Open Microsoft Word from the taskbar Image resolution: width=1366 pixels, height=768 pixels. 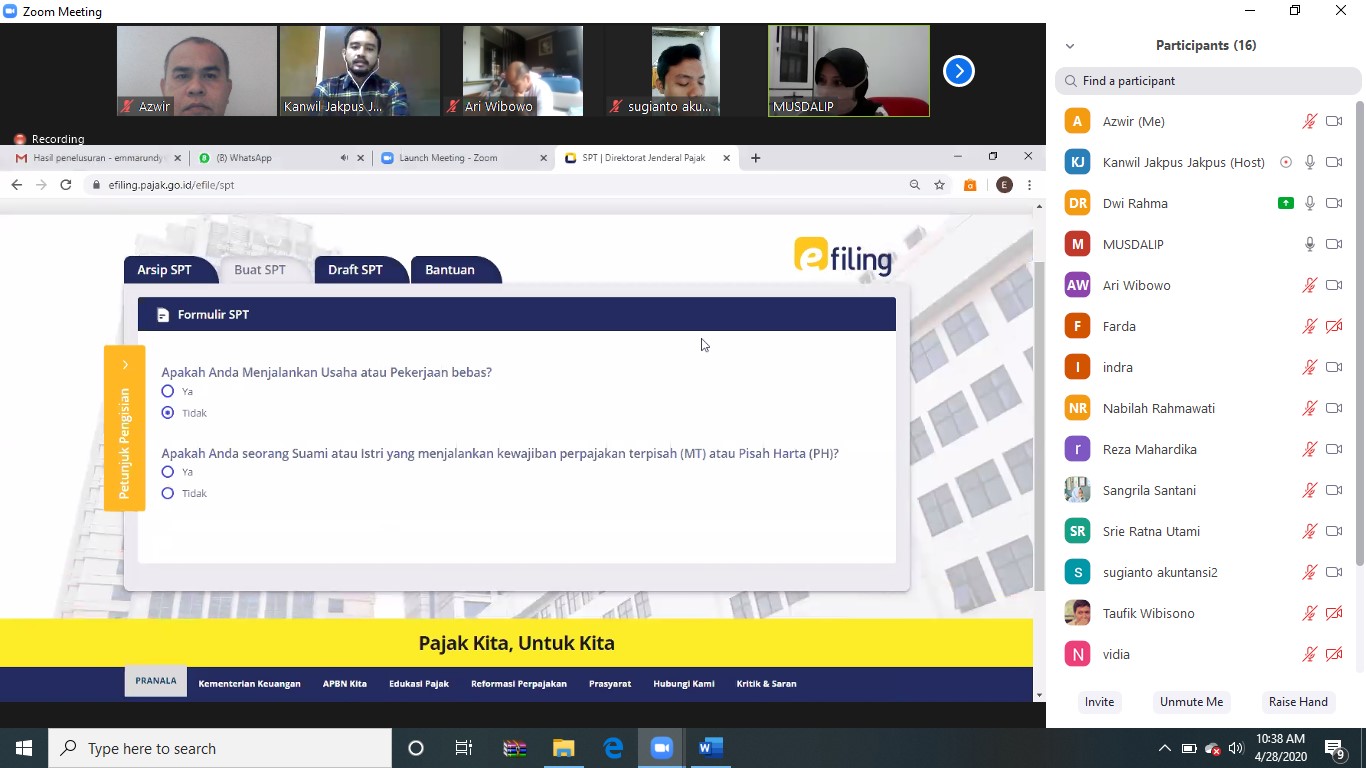[x=710, y=748]
